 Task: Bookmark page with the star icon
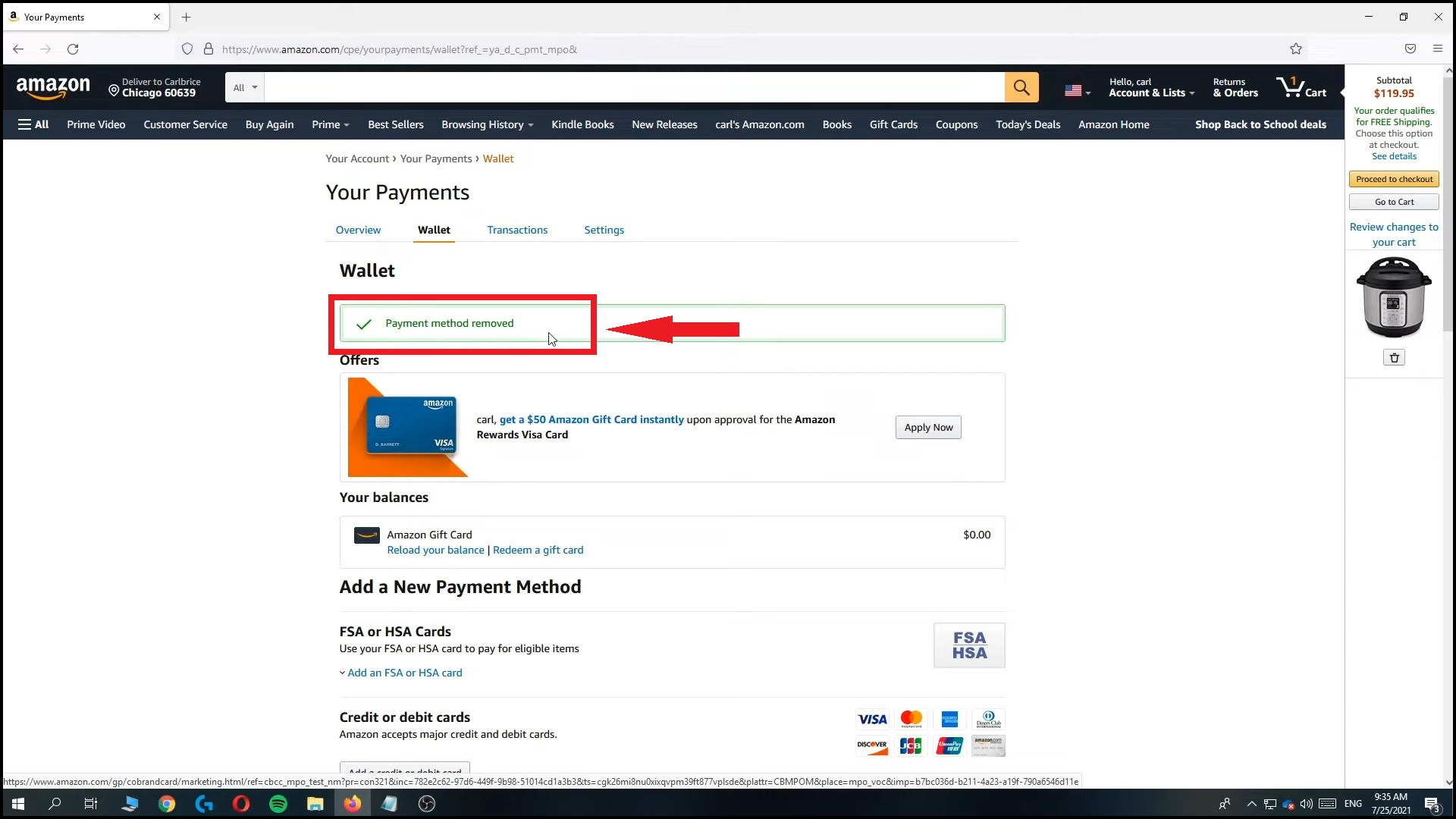[x=1296, y=49]
